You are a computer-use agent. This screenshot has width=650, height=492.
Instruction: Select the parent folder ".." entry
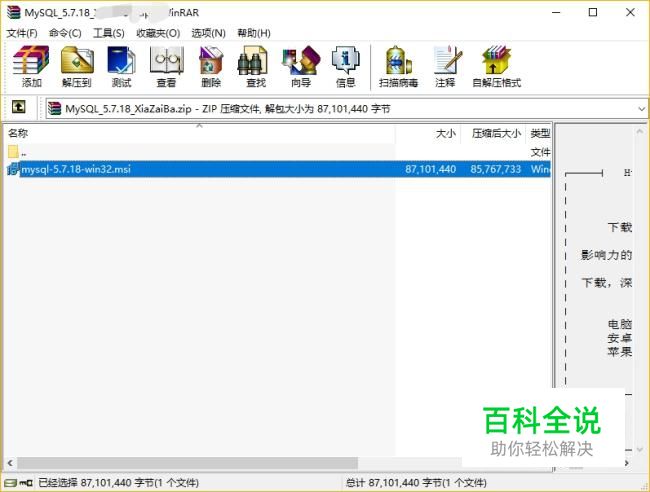point(17,152)
